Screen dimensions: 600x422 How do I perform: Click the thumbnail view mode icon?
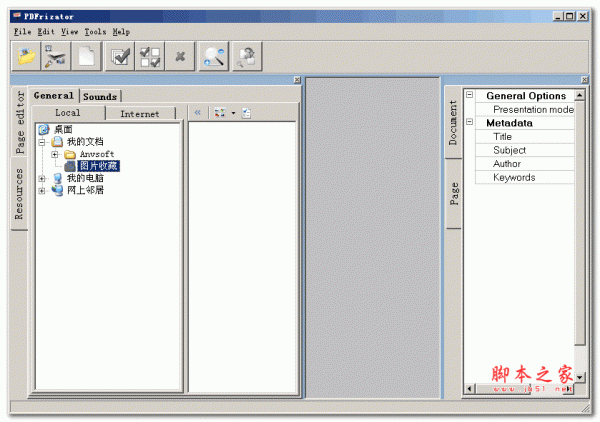220,112
